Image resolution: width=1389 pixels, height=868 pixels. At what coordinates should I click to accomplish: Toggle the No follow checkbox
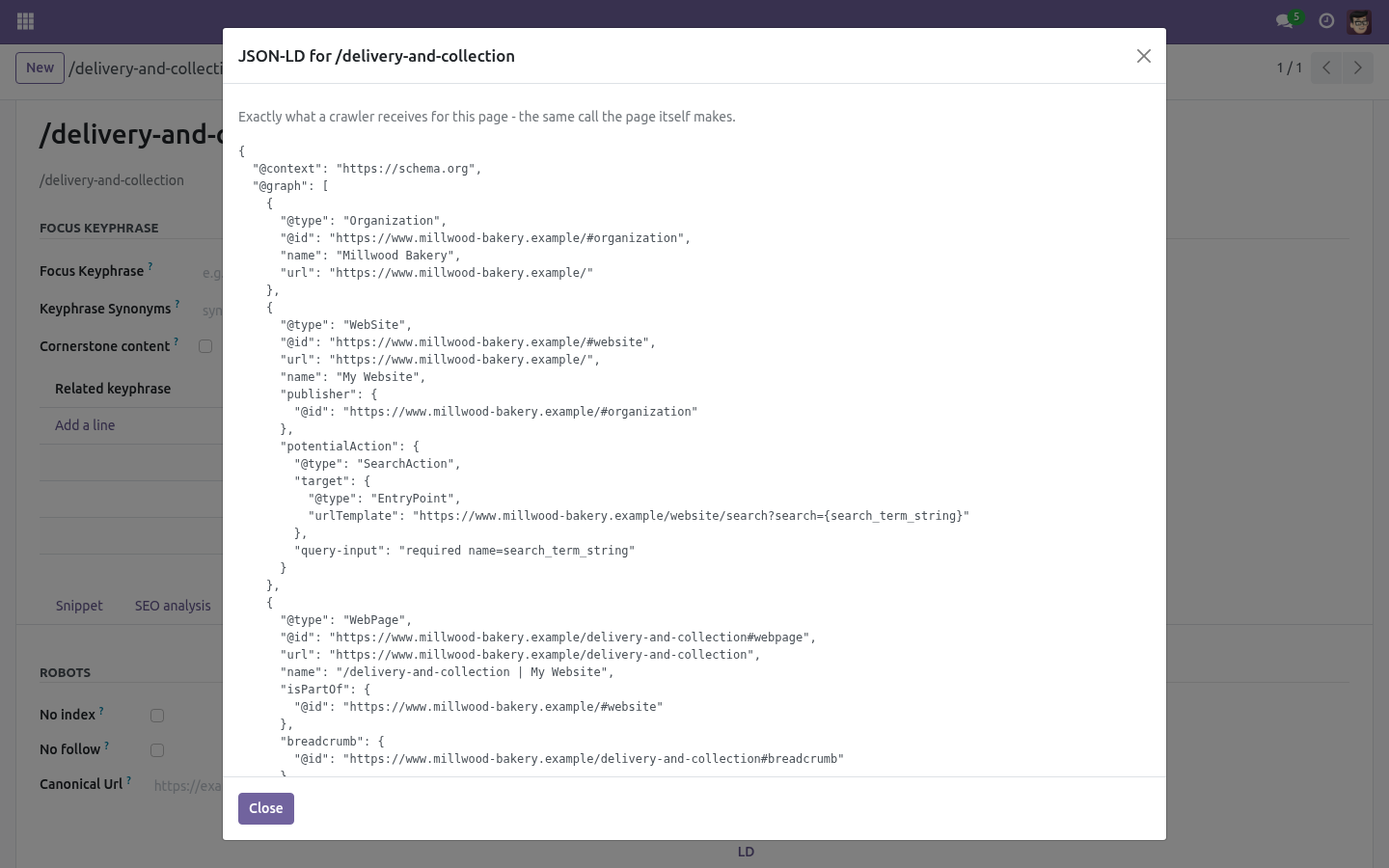[157, 750]
